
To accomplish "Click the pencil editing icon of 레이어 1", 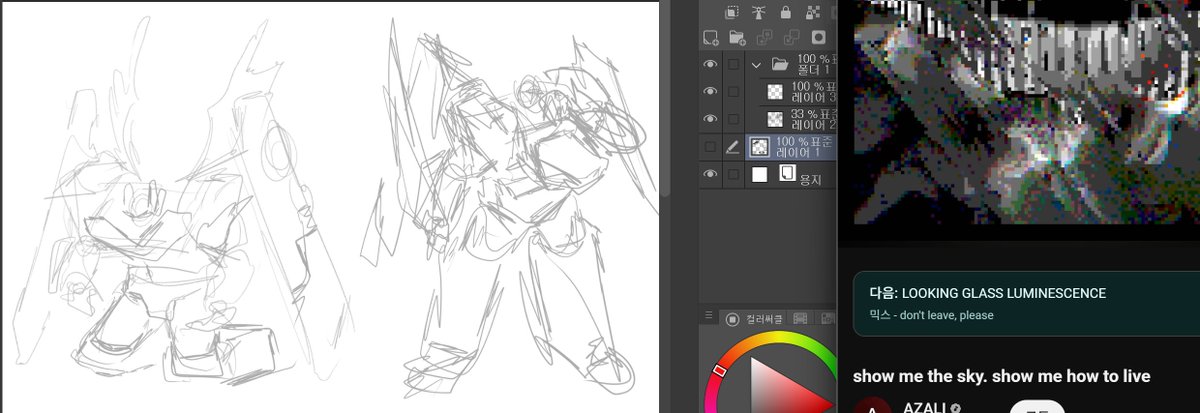I will [x=733, y=147].
